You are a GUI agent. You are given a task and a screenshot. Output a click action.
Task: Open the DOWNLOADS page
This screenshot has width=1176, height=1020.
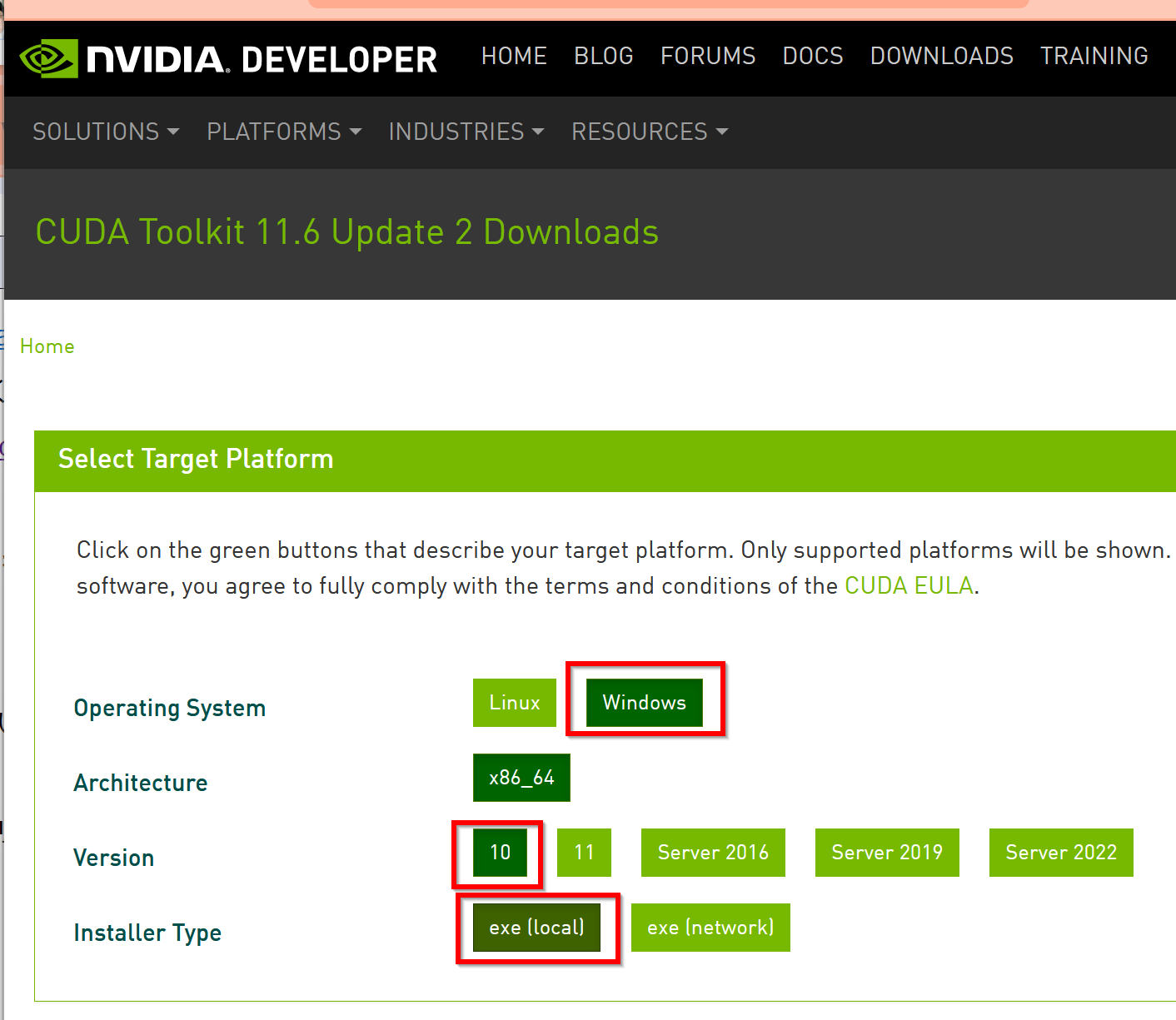point(942,56)
